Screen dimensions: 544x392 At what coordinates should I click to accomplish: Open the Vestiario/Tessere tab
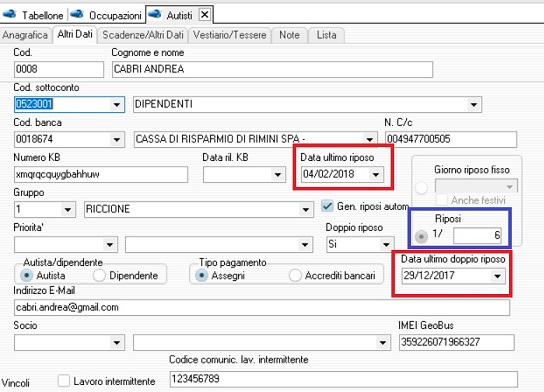(230, 35)
